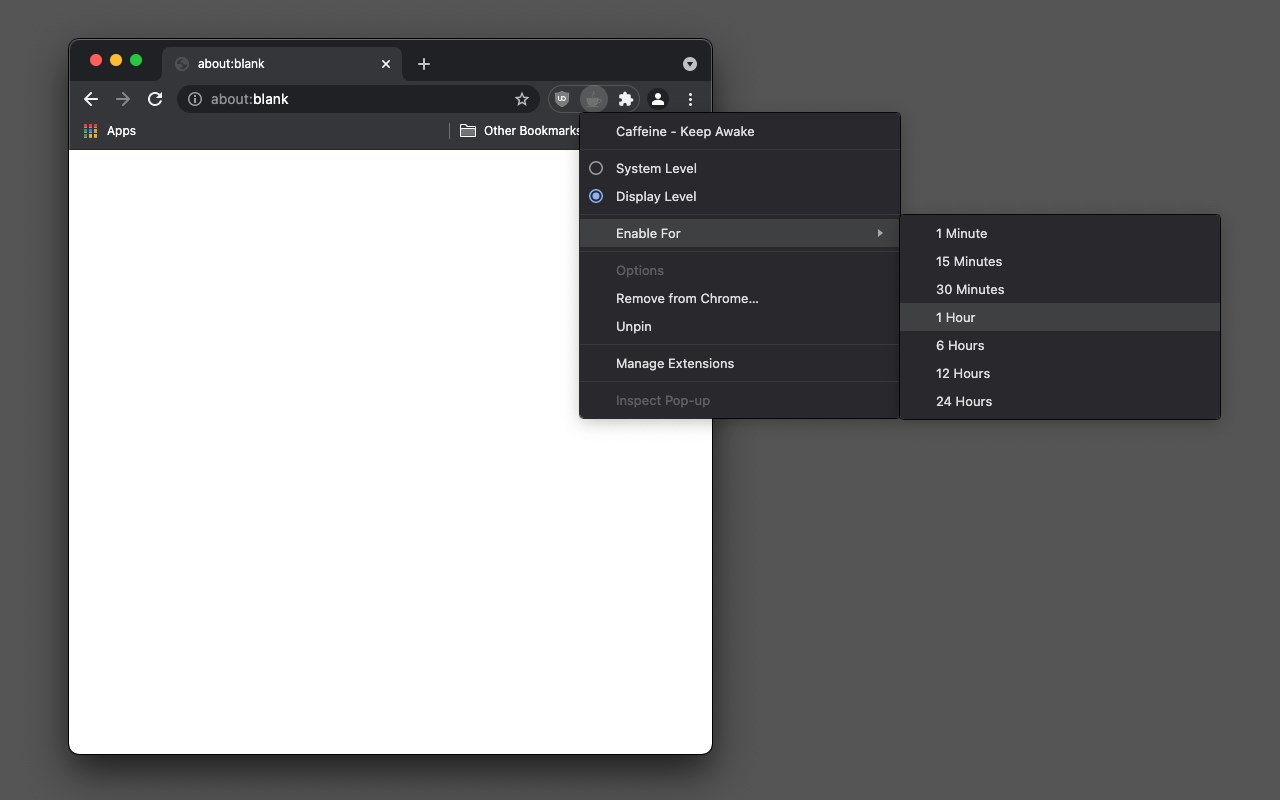This screenshot has height=800, width=1280.
Task: Open a new tab with the plus button
Action: click(424, 64)
